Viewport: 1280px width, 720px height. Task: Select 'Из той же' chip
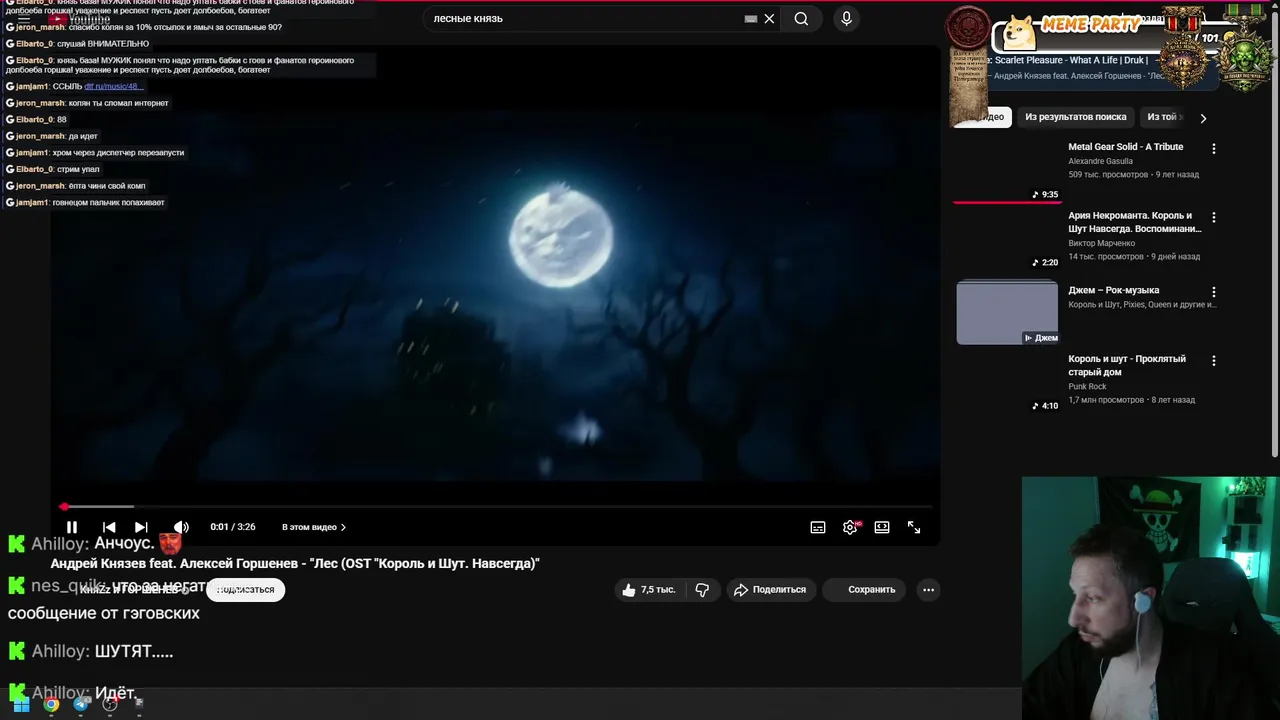[1164, 117]
